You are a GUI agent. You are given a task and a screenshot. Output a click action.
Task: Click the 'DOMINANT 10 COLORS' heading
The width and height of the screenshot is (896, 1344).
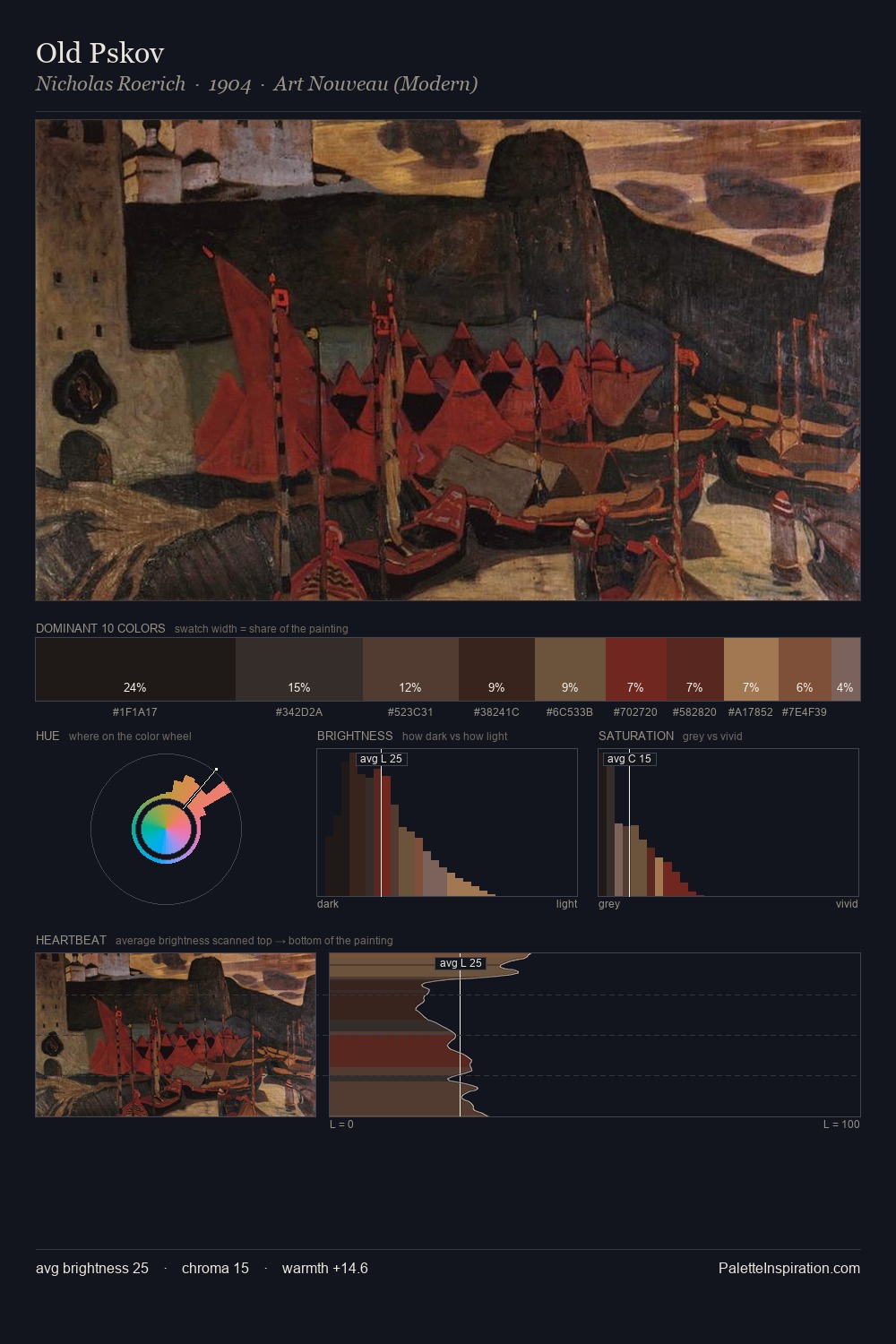point(100,628)
